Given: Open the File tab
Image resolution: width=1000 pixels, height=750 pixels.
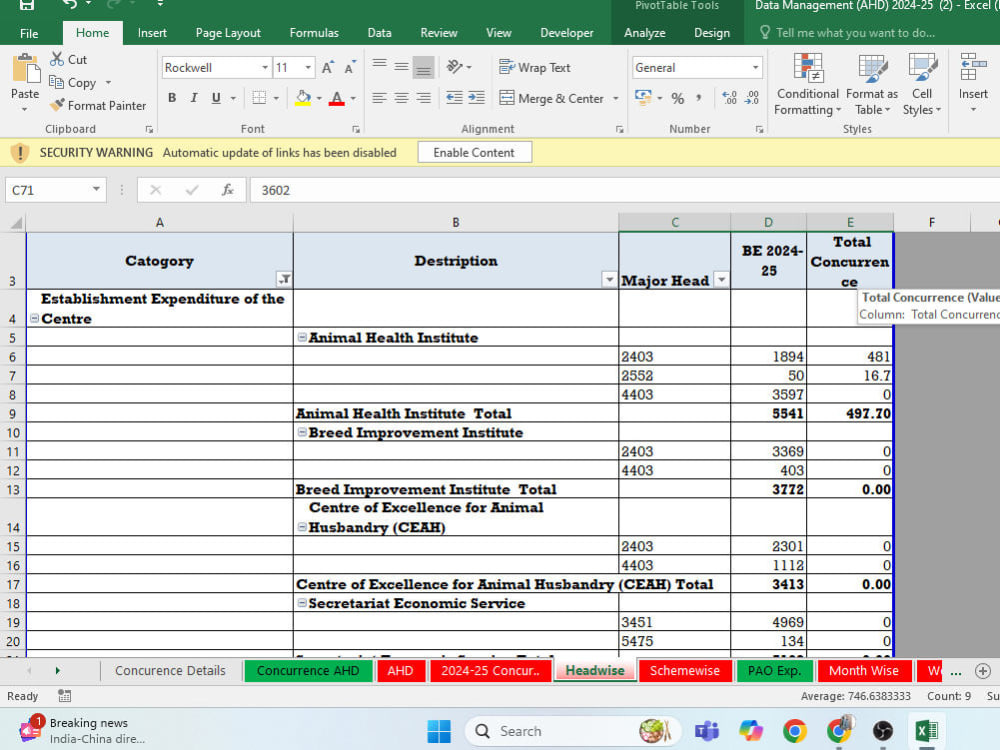Looking at the screenshot, I should (29, 33).
